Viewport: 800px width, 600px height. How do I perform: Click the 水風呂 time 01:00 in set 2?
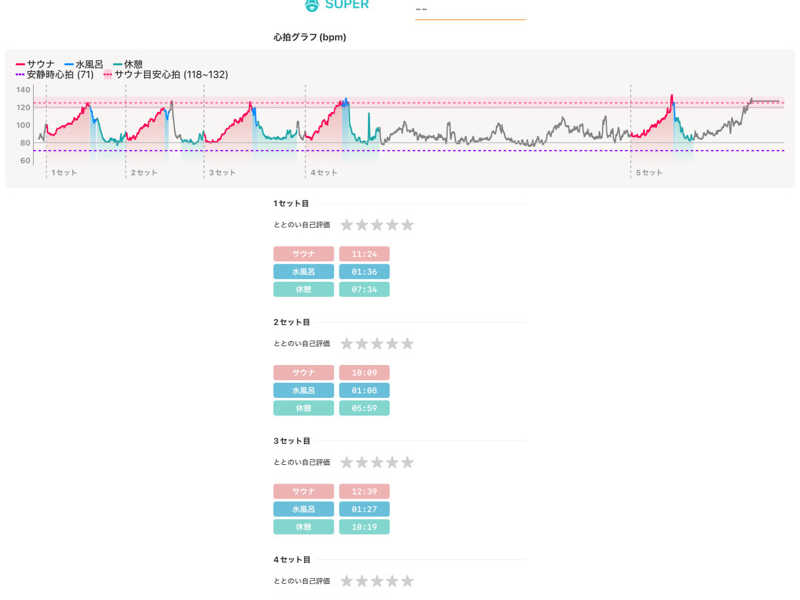[364, 390]
